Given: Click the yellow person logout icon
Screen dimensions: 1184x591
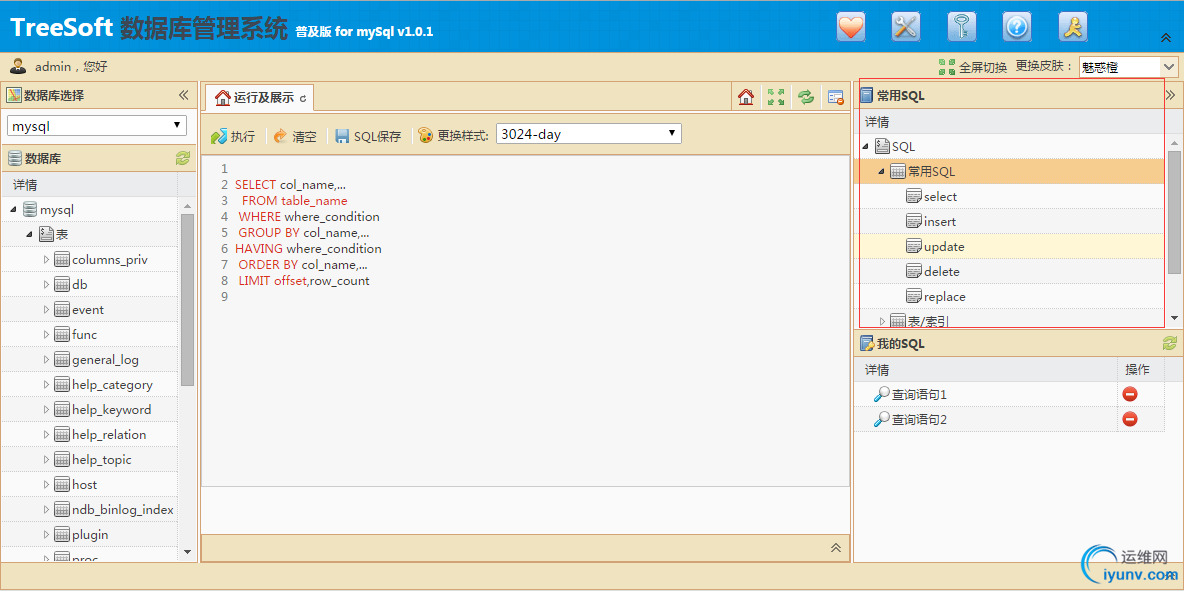Looking at the screenshot, I should tap(1072, 27).
